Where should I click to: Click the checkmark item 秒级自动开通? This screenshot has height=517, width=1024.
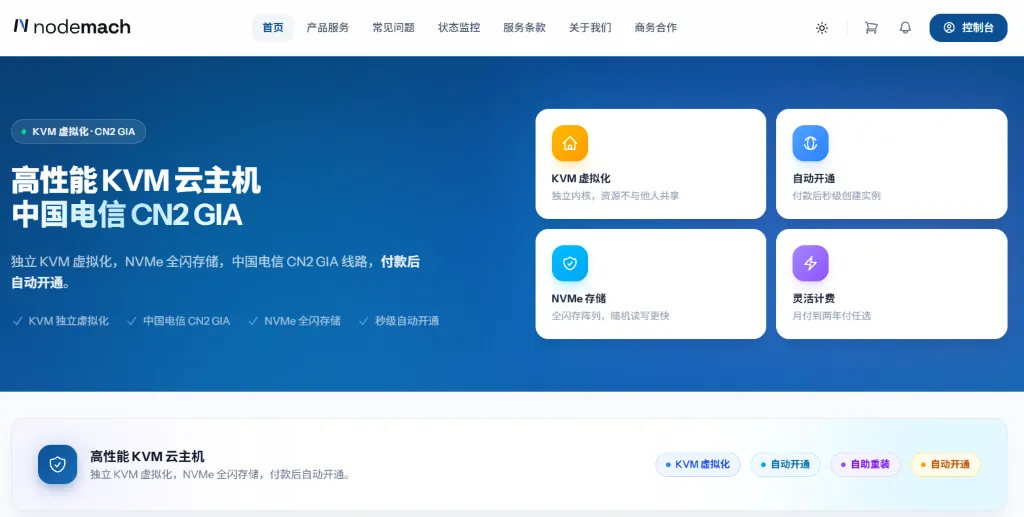pos(399,321)
